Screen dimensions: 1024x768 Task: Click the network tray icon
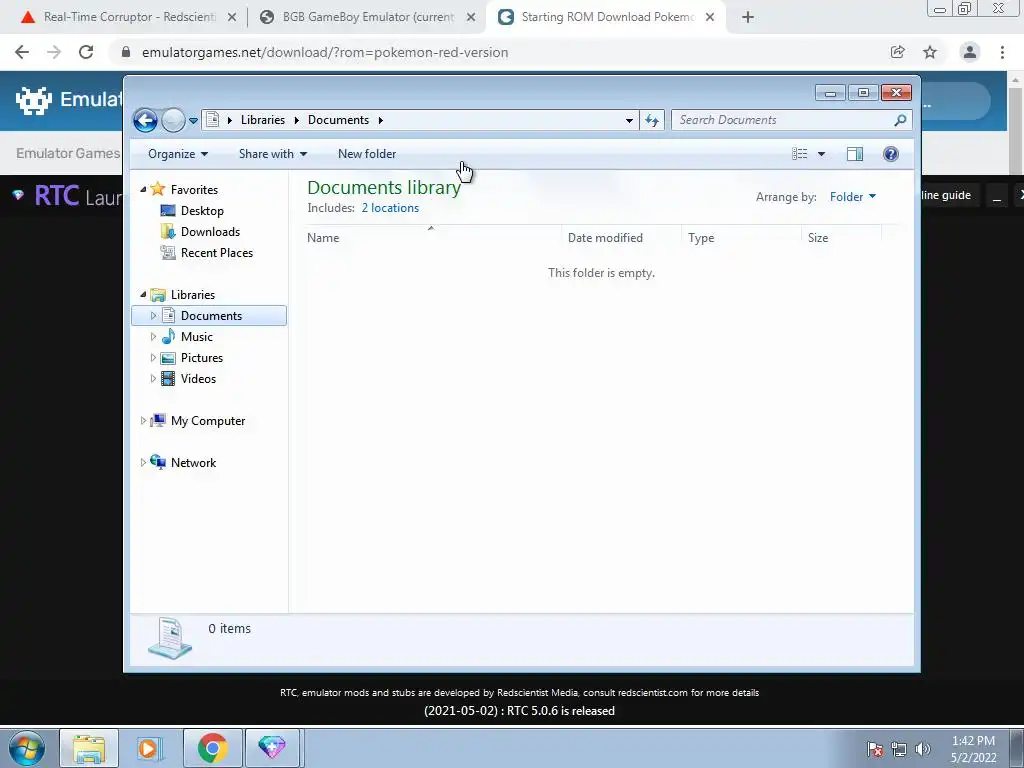coord(899,749)
